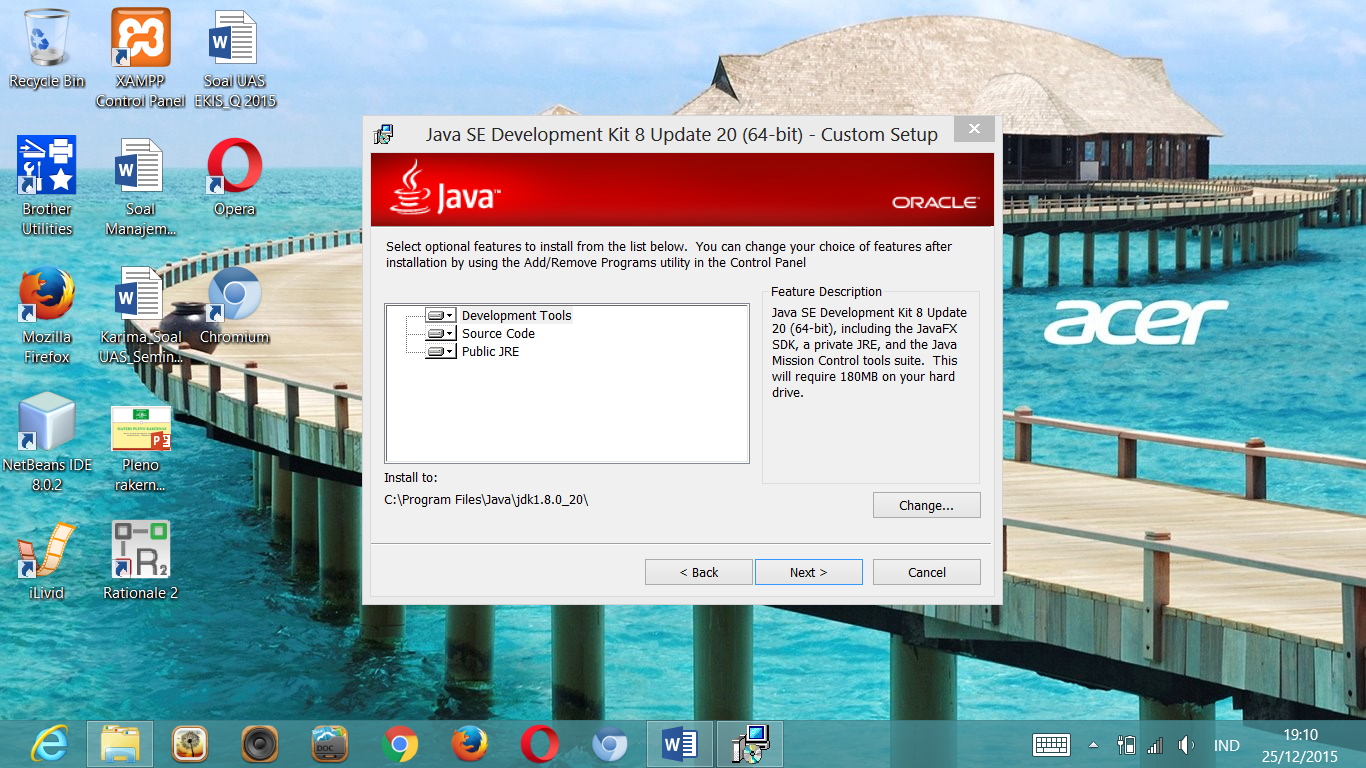The image size is (1366, 768).
Task: Open the DOC app icon in taskbar
Action: [329, 744]
